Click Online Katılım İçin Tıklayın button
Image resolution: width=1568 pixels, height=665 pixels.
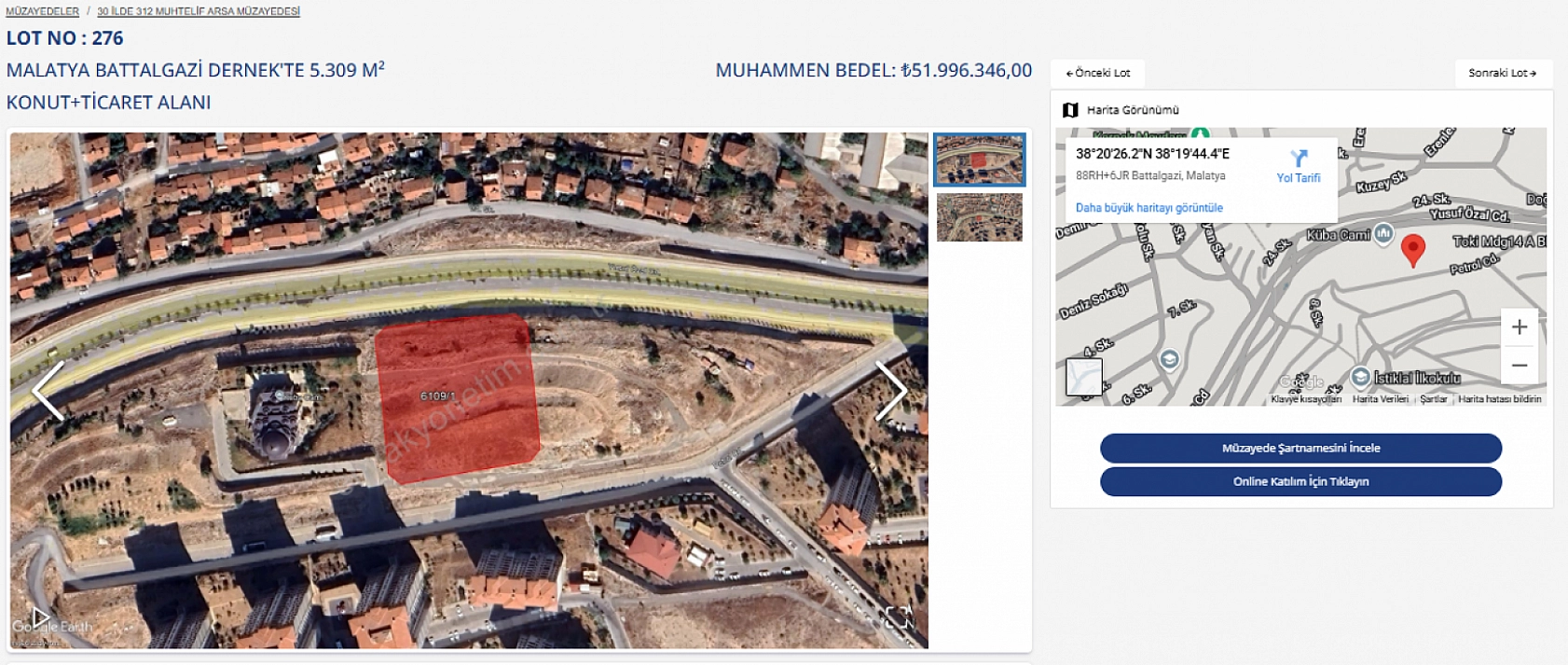point(1300,482)
